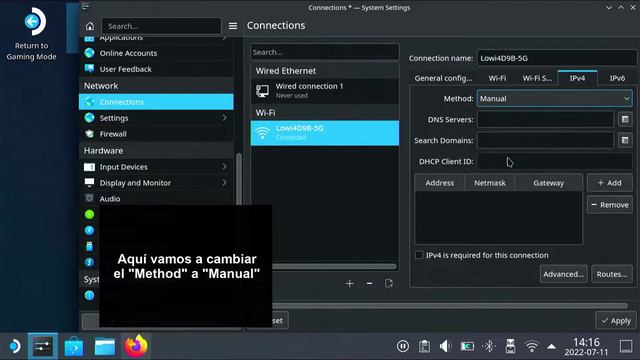Open Online Accounts settings
The height and width of the screenshot is (360, 640).
pos(156,53)
